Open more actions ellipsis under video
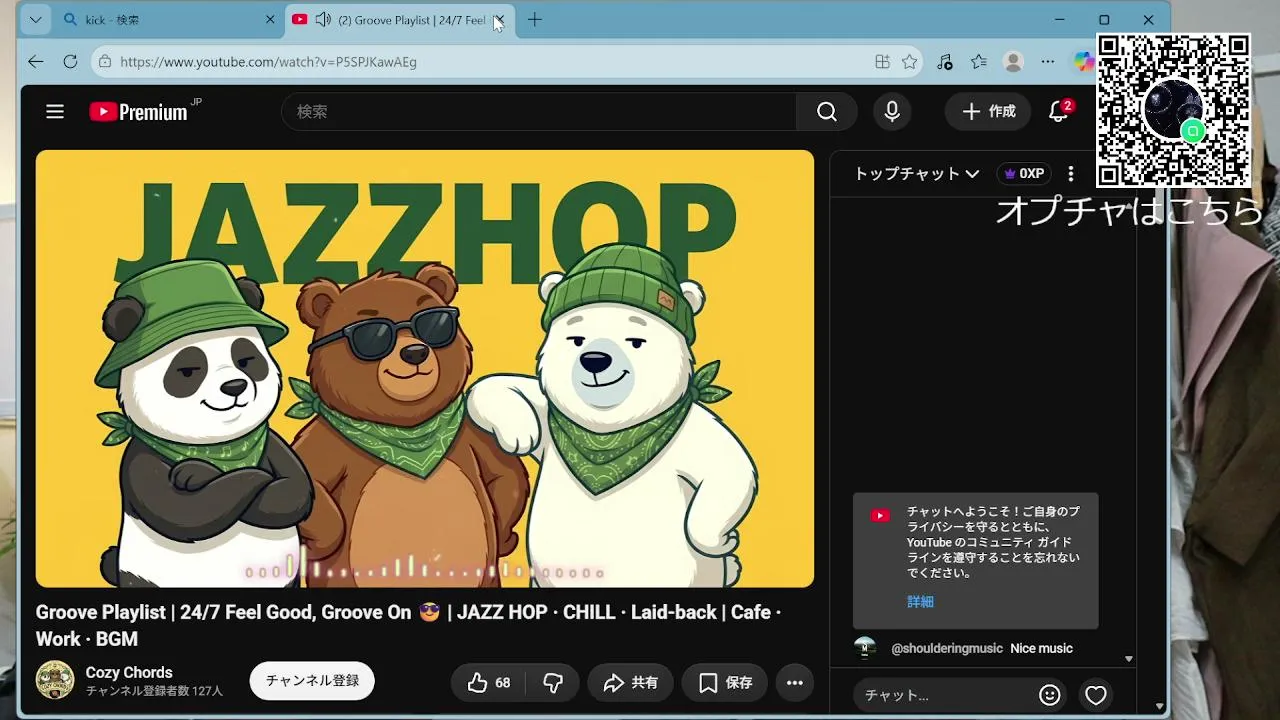 [795, 682]
